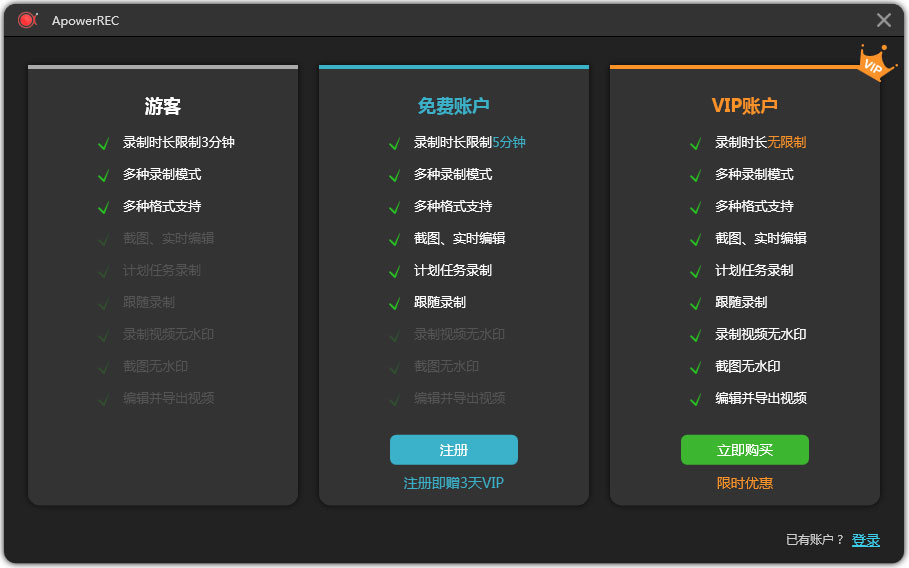
Task: Close the ApowerREC account window
Action: [x=884, y=20]
